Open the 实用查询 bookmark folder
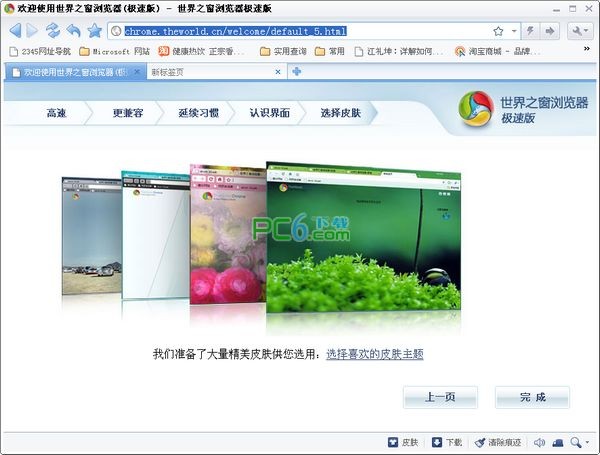This screenshot has width=600, height=455. [283, 51]
